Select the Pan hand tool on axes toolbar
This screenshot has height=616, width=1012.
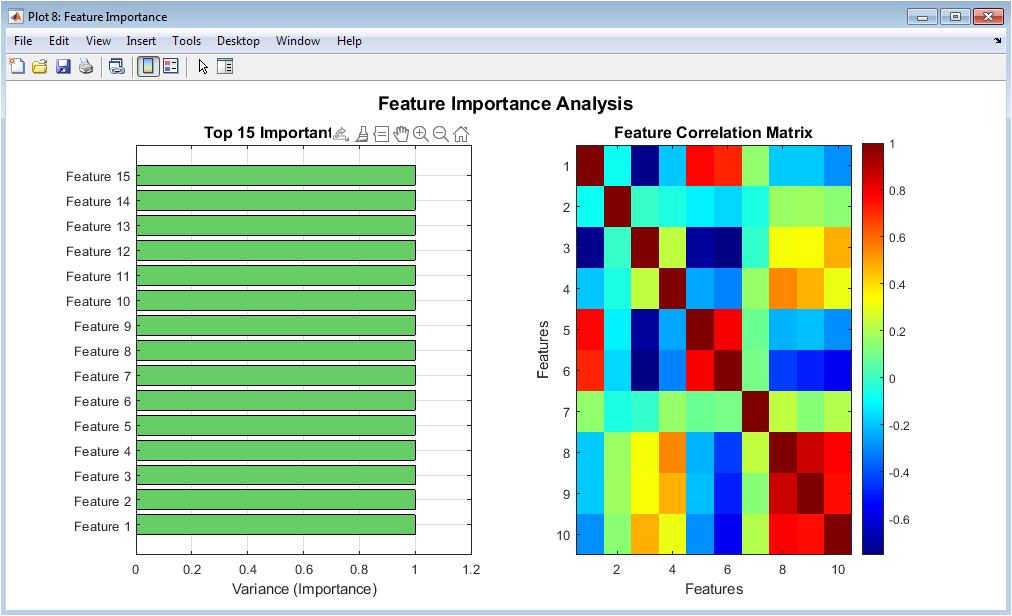(x=401, y=134)
